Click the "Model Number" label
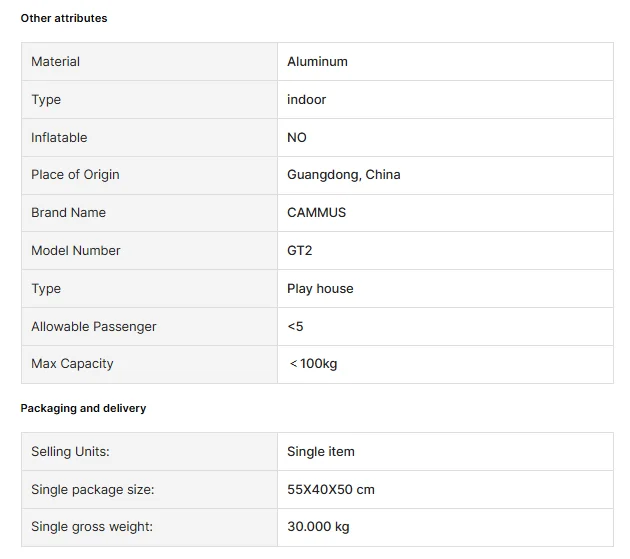 click(75, 251)
